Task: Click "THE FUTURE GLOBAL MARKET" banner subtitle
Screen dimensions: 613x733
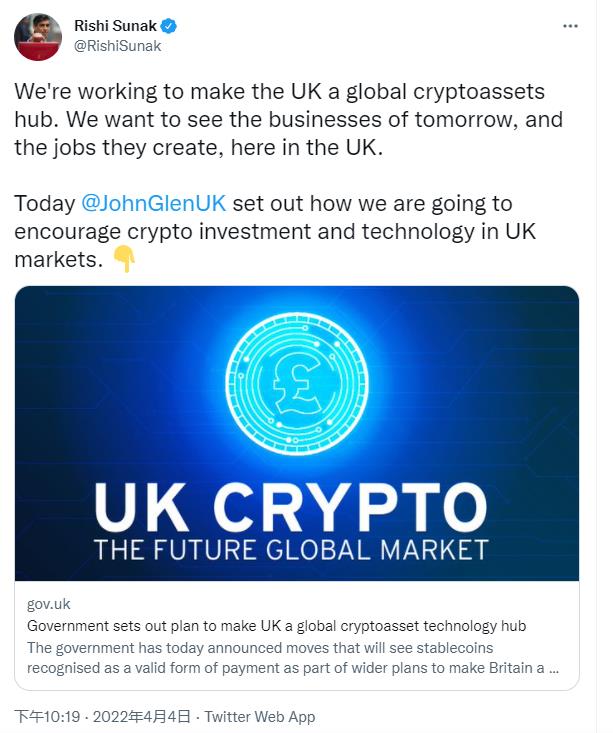Action: [x=290, y=549]
